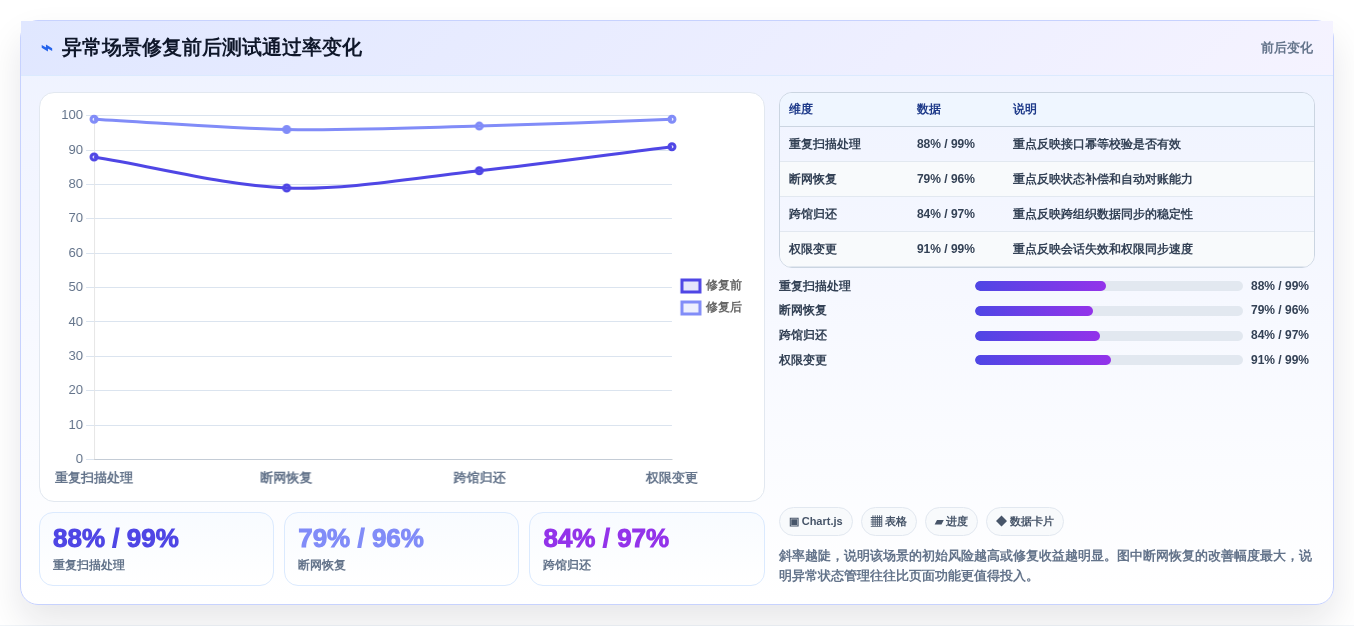
Task: Click the summary paragraph starting 斜率越陡
Action: pos(1045,566)
